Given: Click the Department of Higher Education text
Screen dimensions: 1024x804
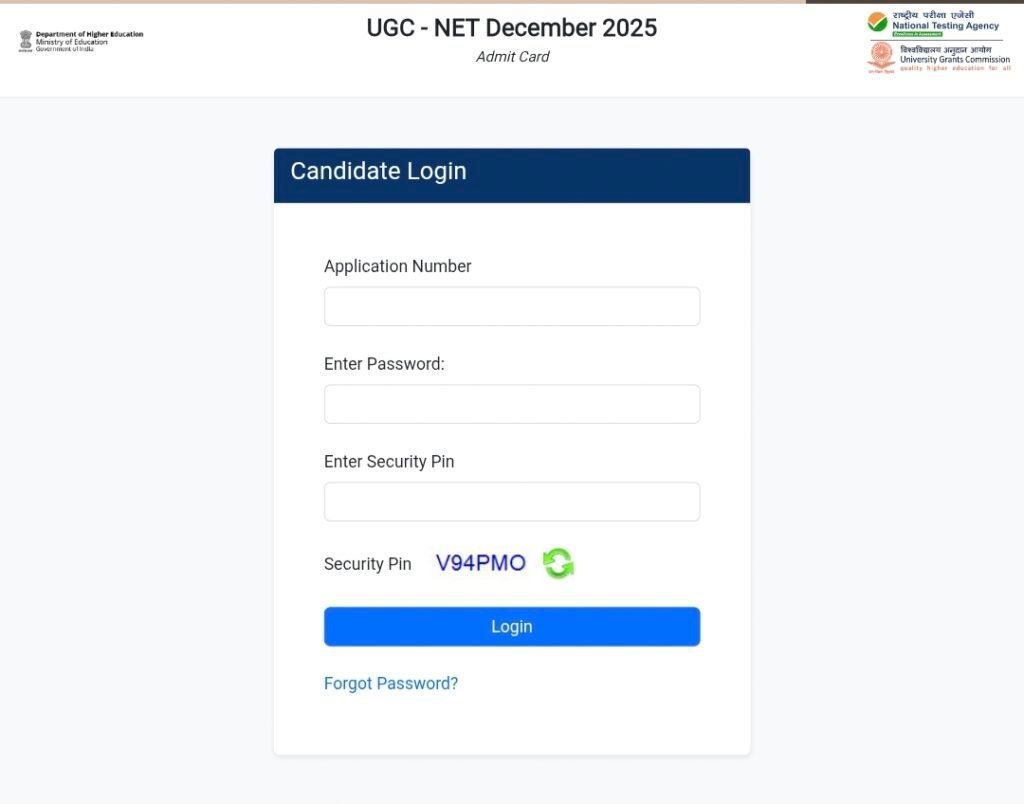Looking at the screenshot, I should (89, 34).
